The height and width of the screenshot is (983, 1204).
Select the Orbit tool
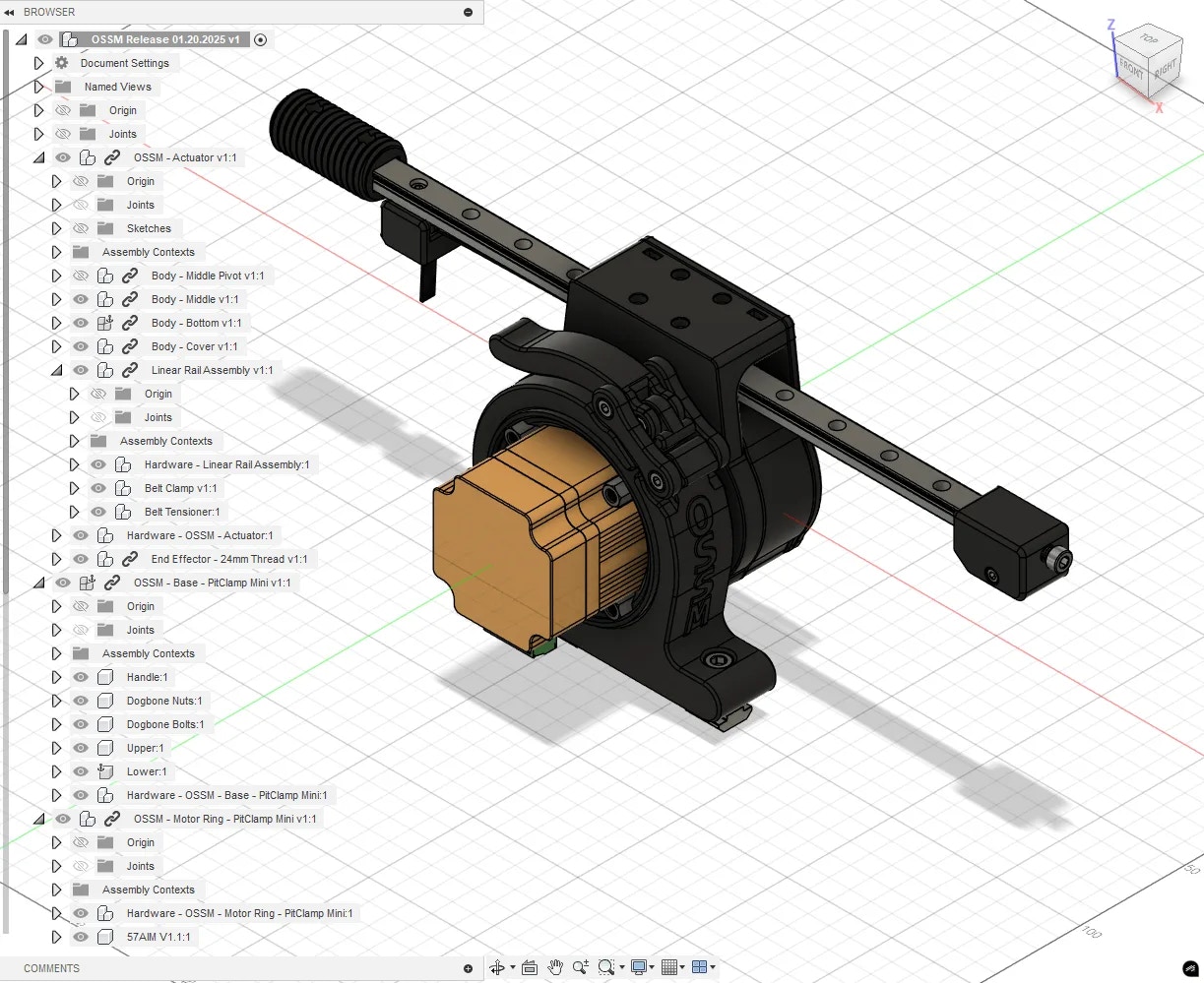[498, 967]
